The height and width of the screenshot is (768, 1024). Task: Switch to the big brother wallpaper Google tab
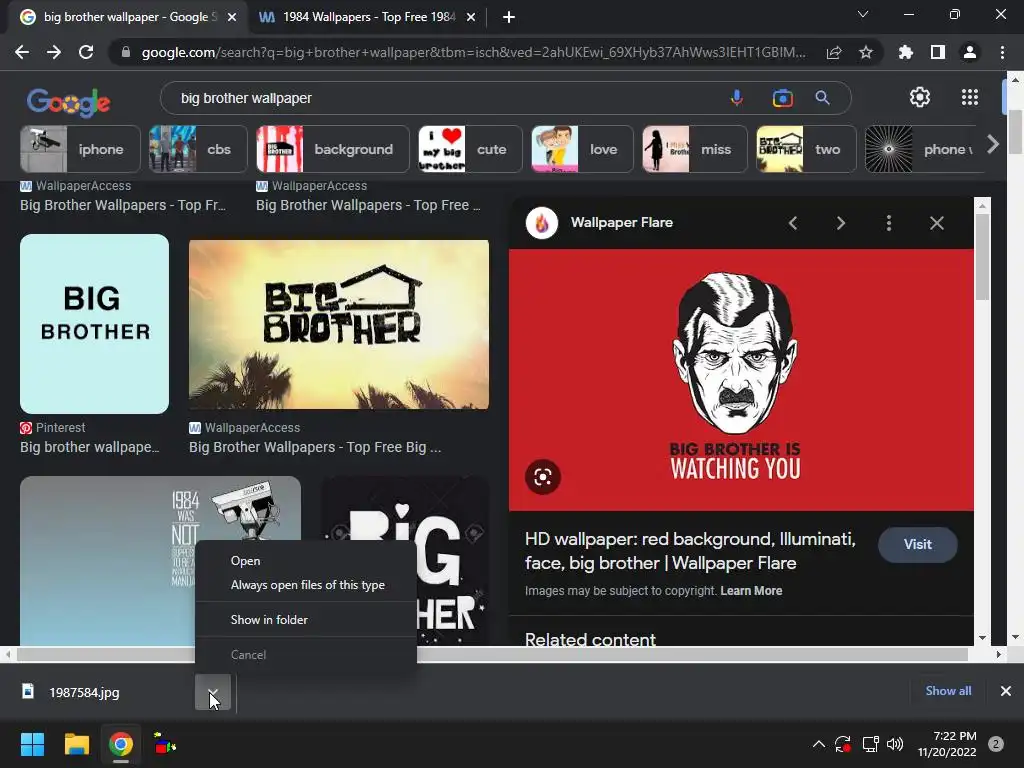click(x=129, y=17)
